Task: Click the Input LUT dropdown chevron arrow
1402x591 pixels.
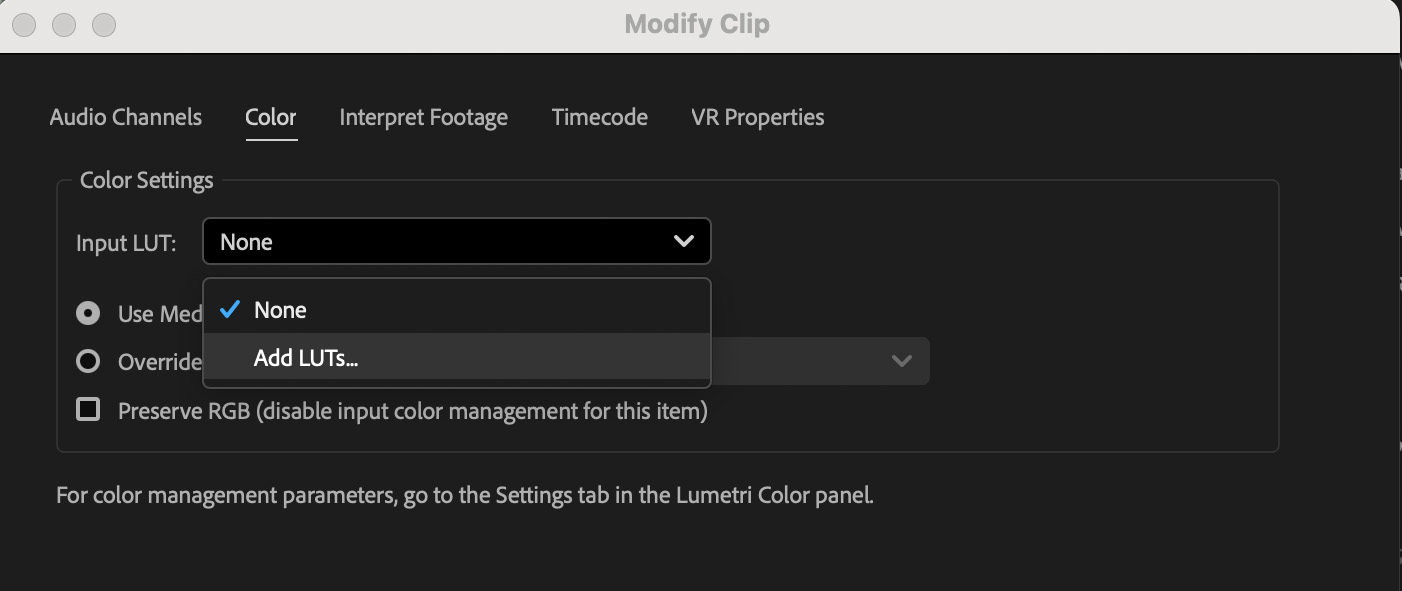Action: pos(684,242)
